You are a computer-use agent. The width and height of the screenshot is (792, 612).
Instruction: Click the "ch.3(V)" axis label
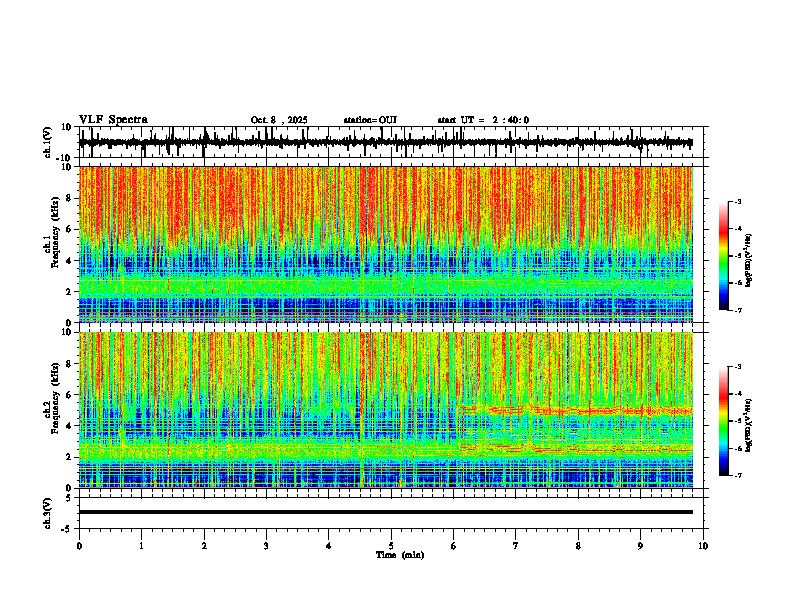pos(48,513)
